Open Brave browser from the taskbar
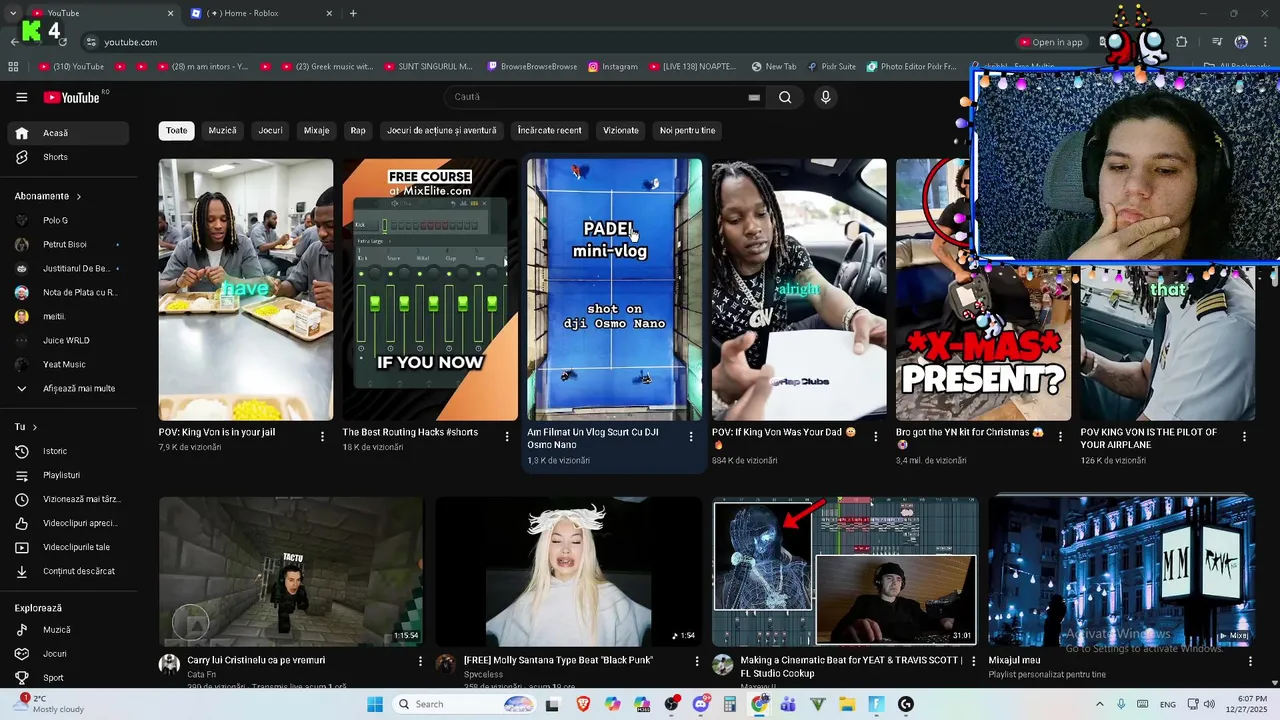1280x720 pixels. click(583, 704)
